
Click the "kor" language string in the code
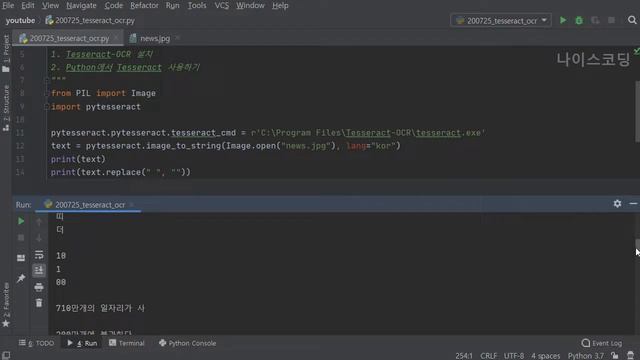[x=383, y=146]
